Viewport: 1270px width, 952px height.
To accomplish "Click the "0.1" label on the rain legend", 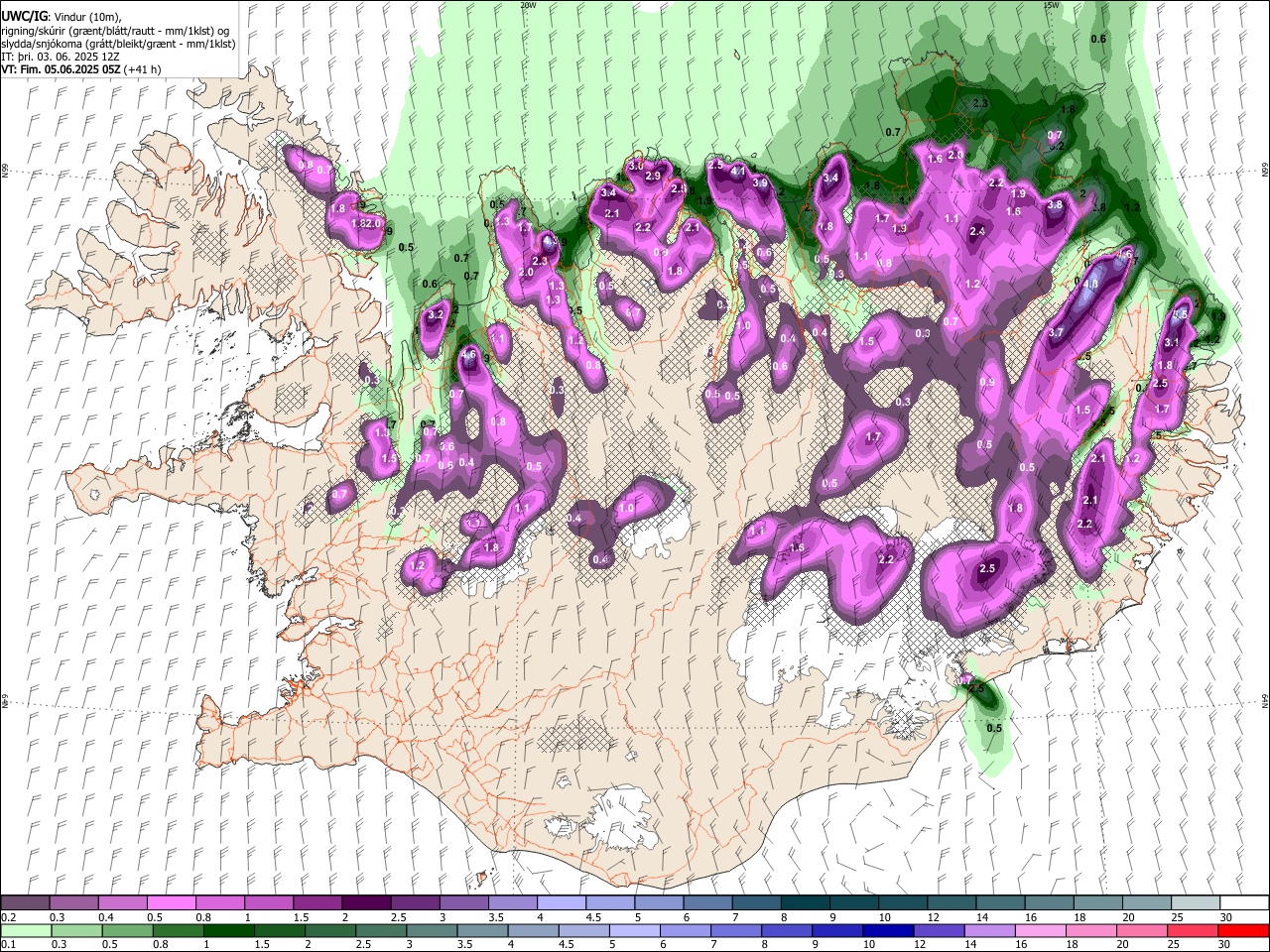I will click(10, 944).
